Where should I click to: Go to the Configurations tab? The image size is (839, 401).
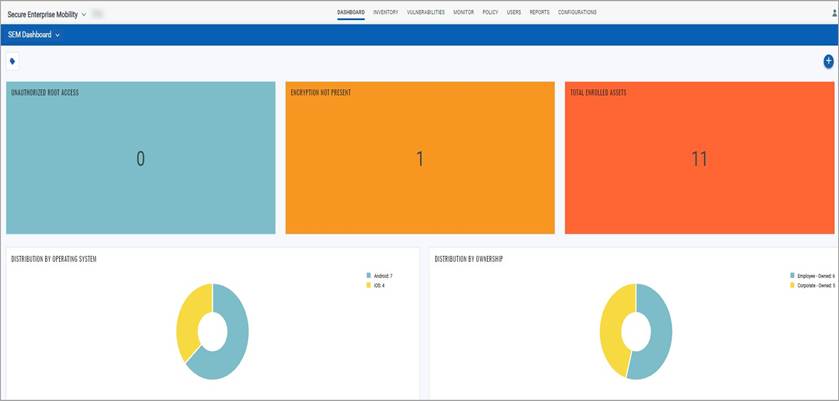point(577,12)
